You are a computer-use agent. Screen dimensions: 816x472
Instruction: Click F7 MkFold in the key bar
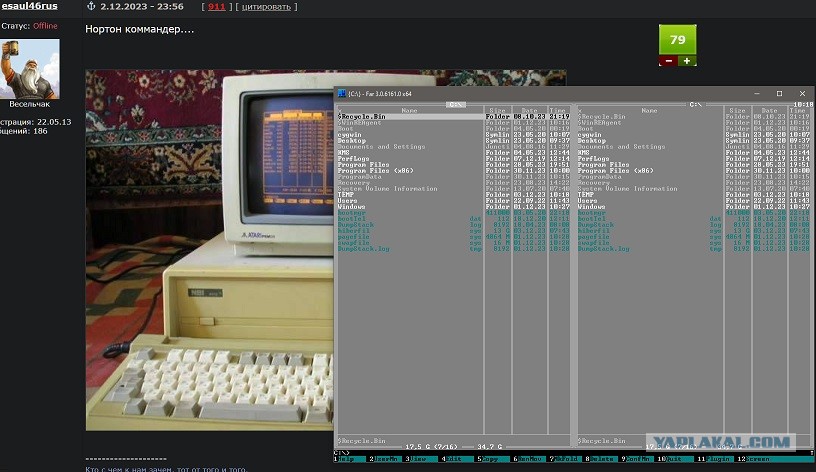(x=564, y=459)
